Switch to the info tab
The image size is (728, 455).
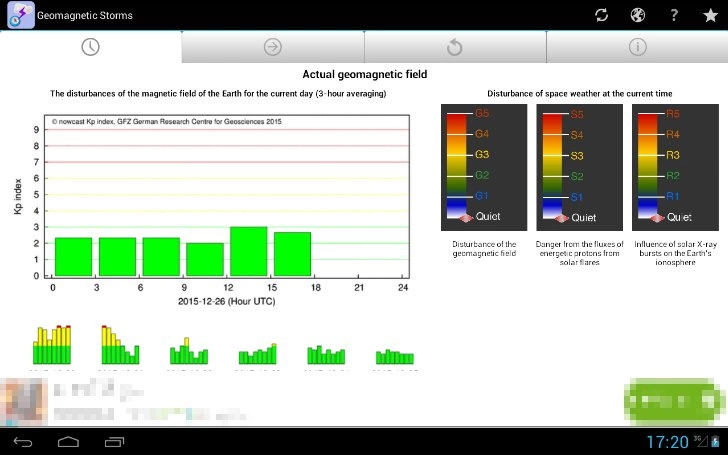pos(637,47)
